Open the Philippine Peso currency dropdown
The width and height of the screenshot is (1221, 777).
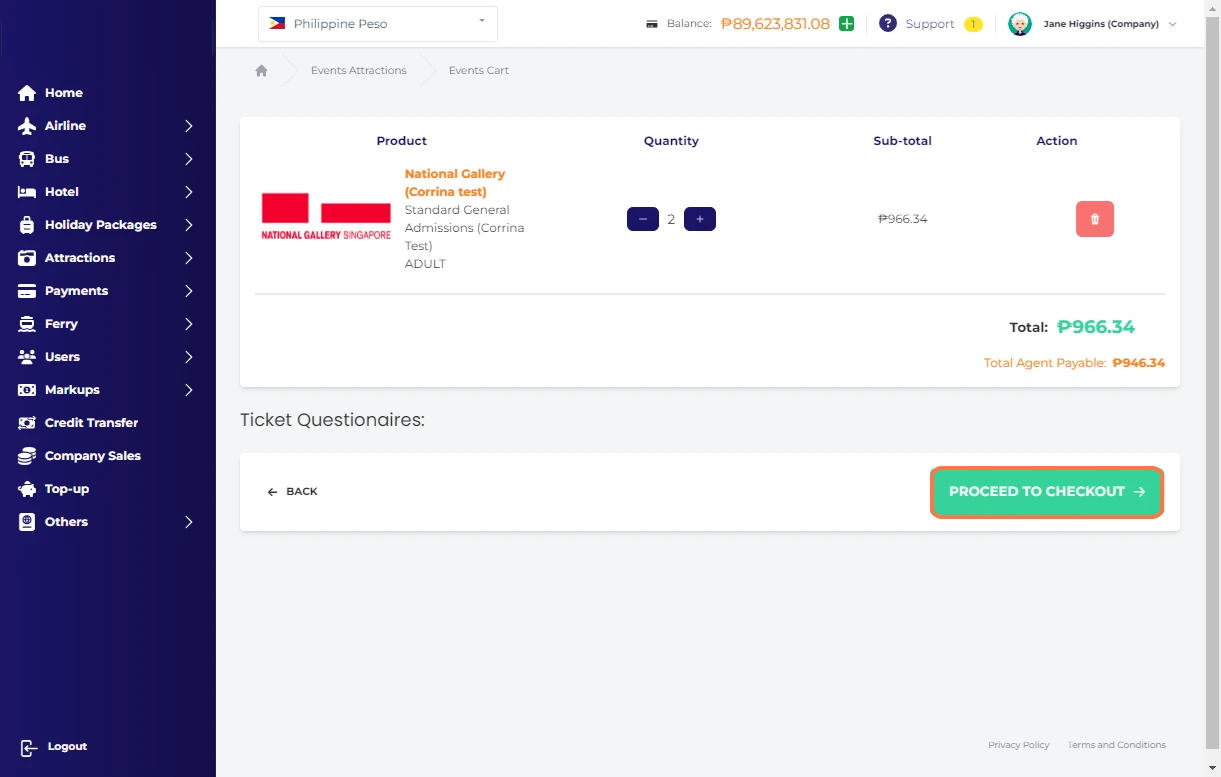(x=377, y=24)
